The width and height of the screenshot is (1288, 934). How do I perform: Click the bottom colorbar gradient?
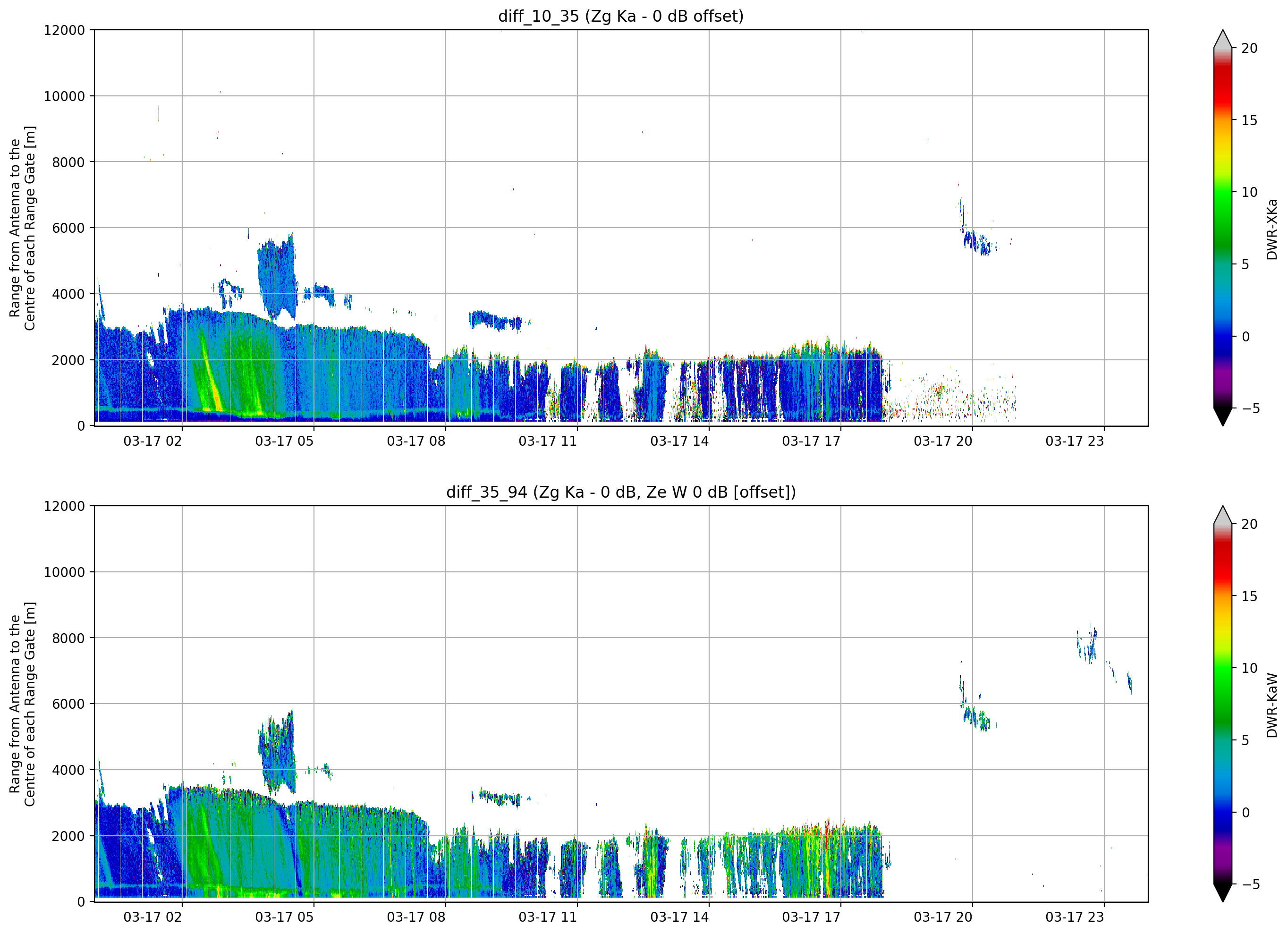1223,704
